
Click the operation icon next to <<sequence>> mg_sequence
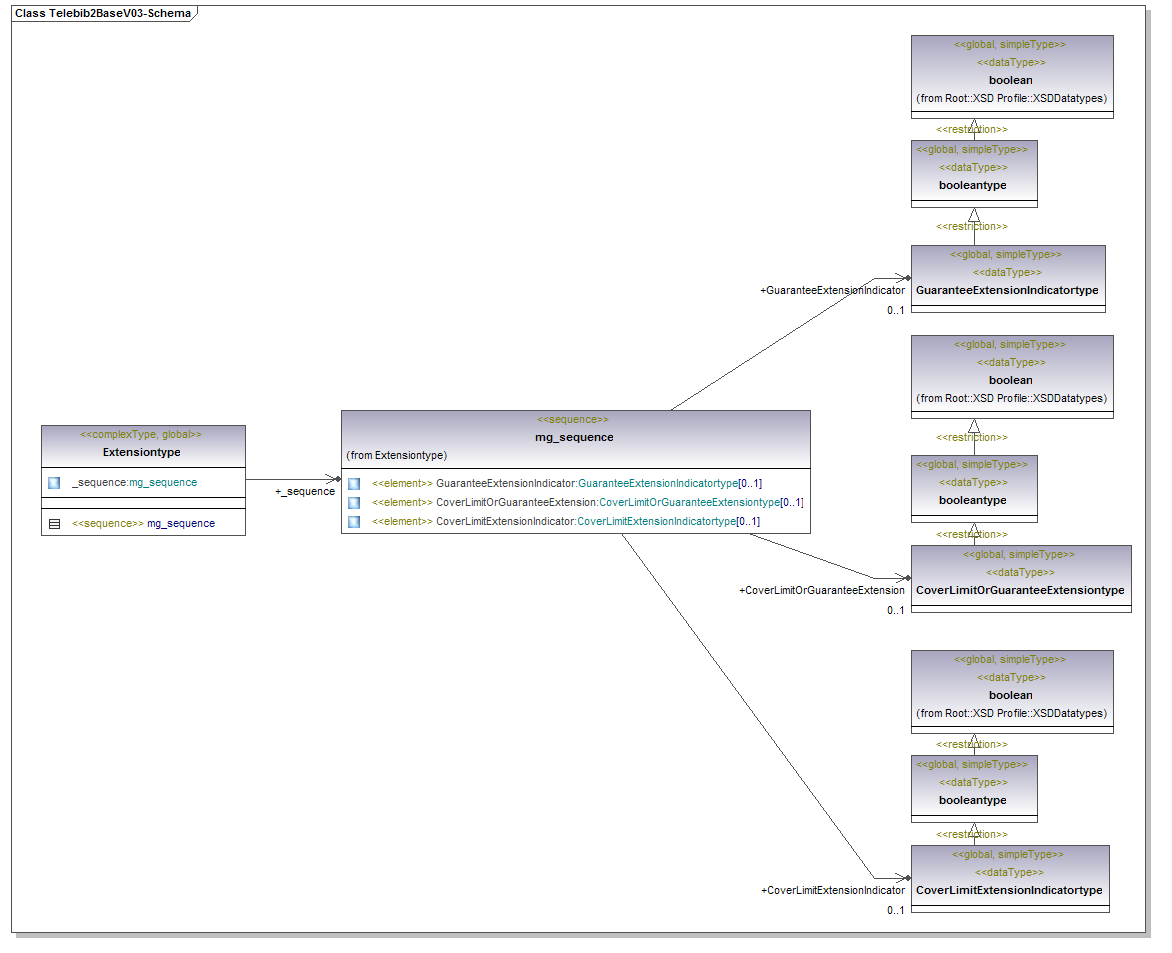(54, 523)
